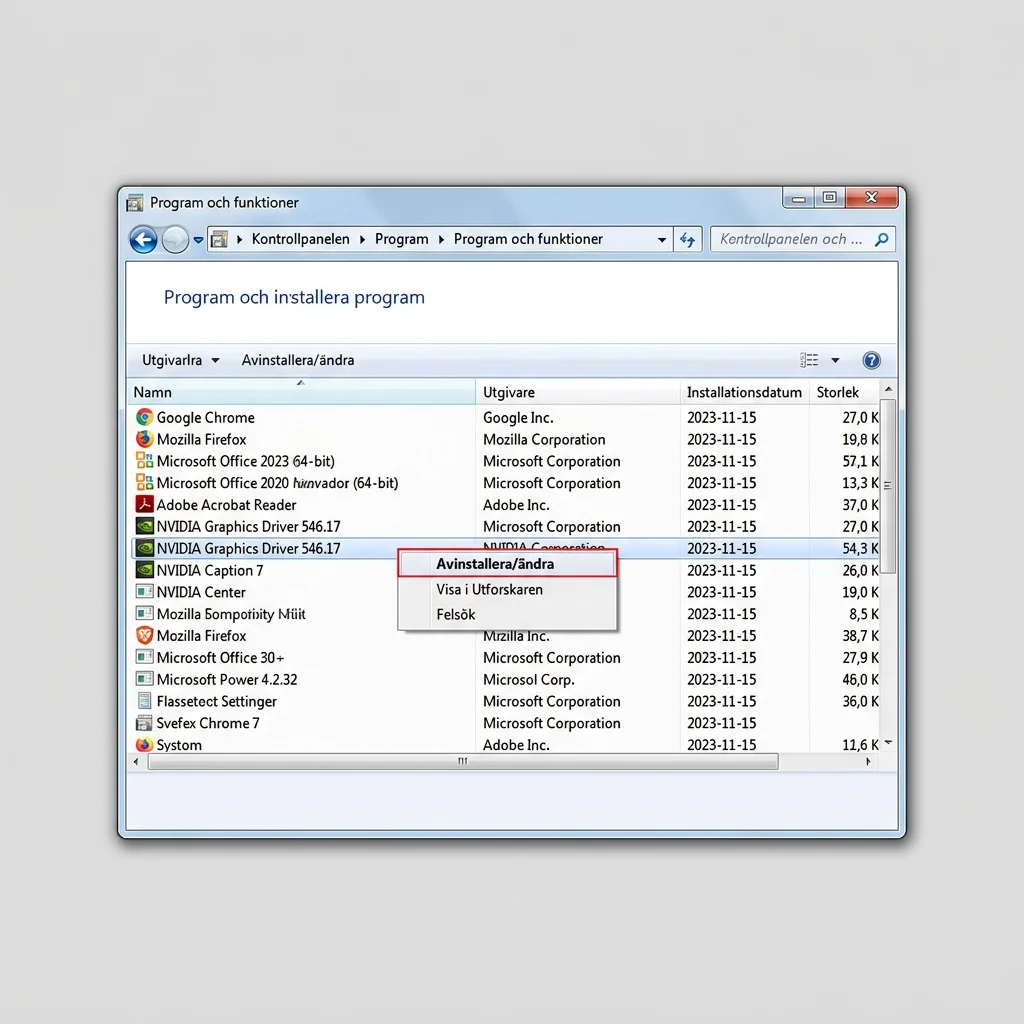Sort by the Namn column header
This screenshot has height=1024, width=1024.
click(x=301, y=392)
